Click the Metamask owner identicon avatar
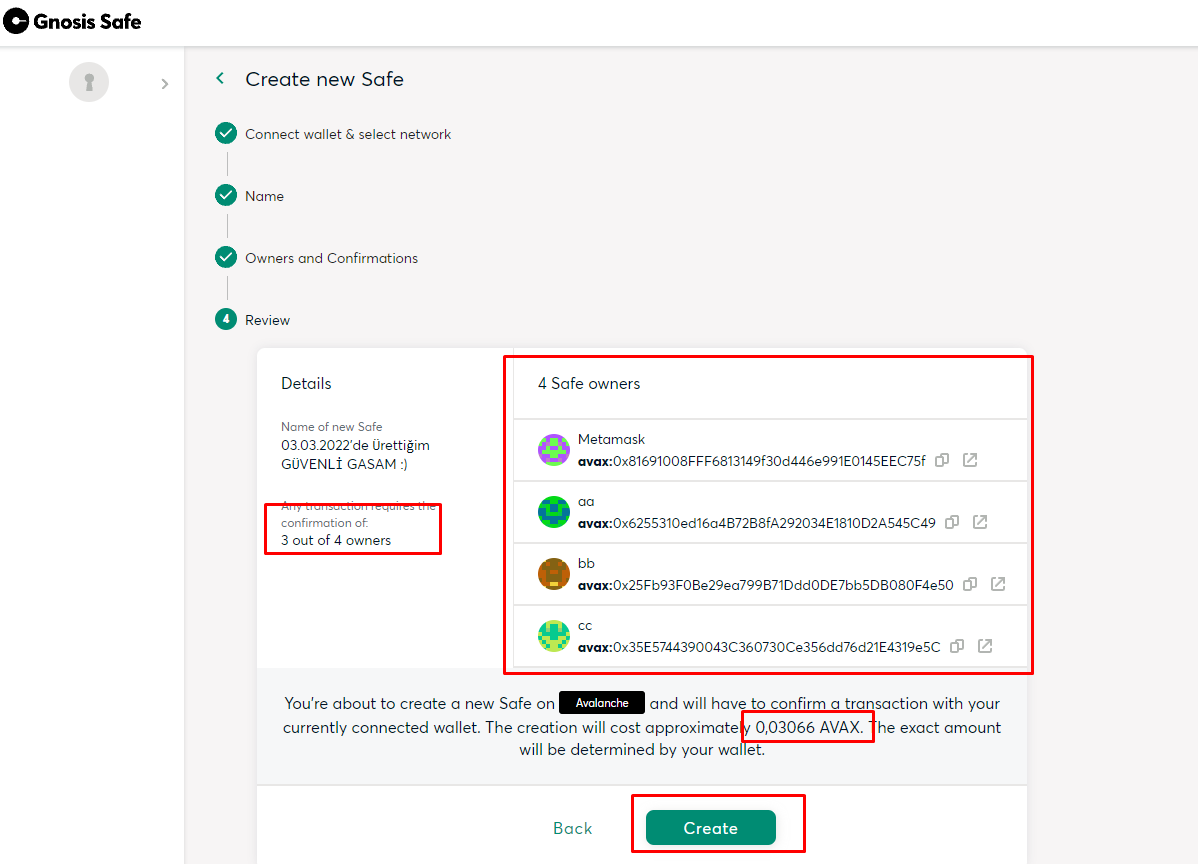1198x864 pixels. [554, 450]
